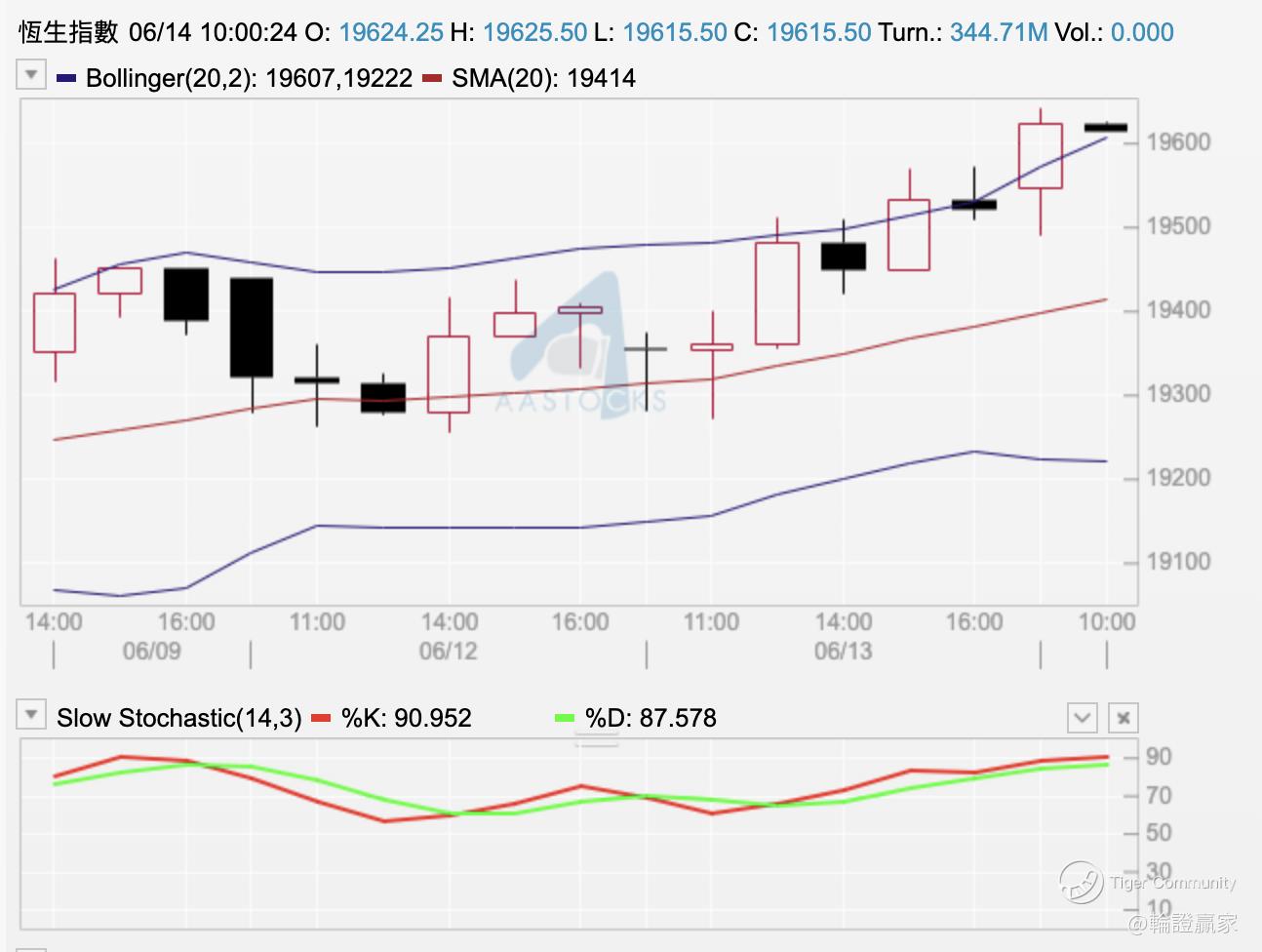
Task: Click the 06/12 date marker
Action: pos(448,651)
